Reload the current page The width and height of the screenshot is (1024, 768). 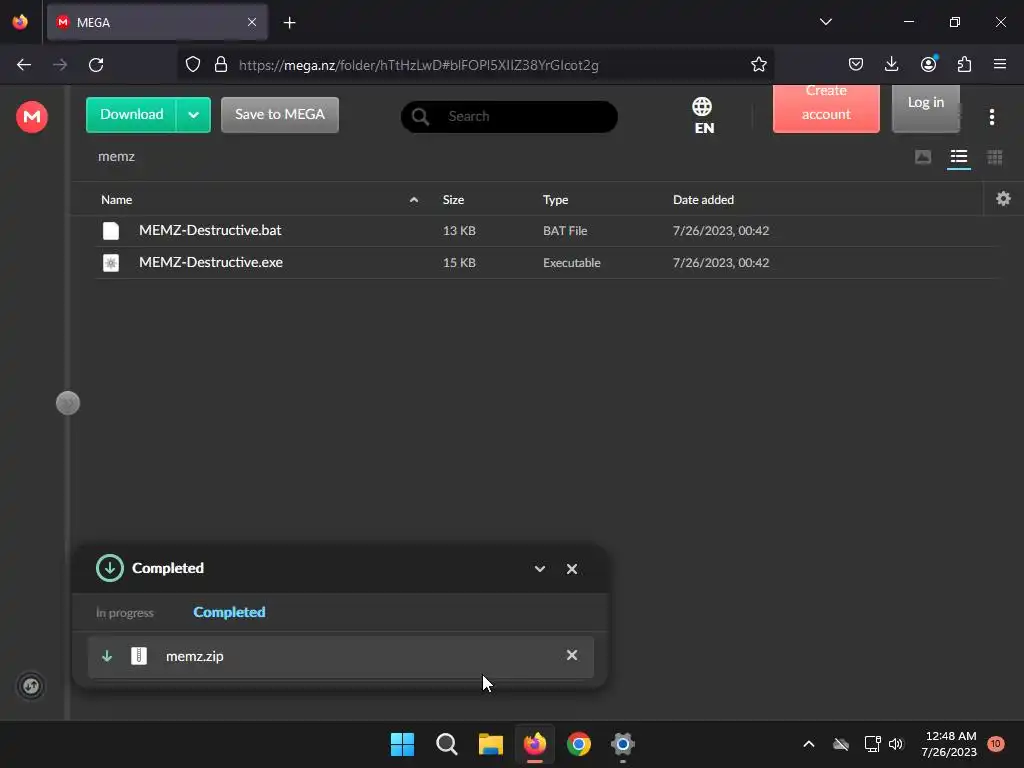(96, 65)
